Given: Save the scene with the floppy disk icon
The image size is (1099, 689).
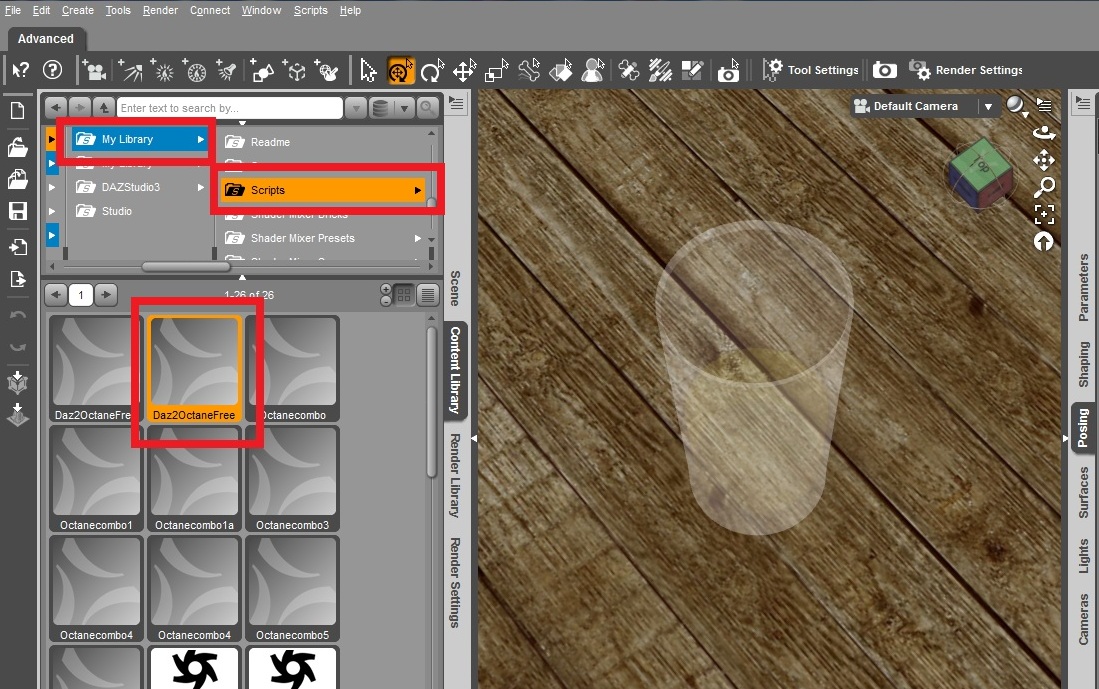Looking at the screenshot, I should pyautogui.click(x=18, y=211).
